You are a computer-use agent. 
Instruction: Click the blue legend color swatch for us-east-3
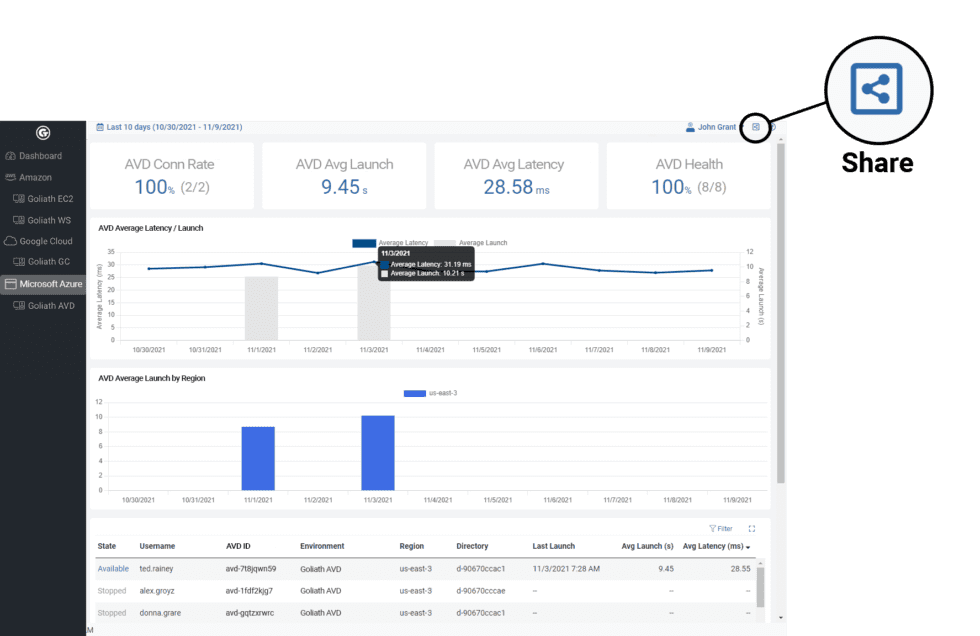coord(413,393)
